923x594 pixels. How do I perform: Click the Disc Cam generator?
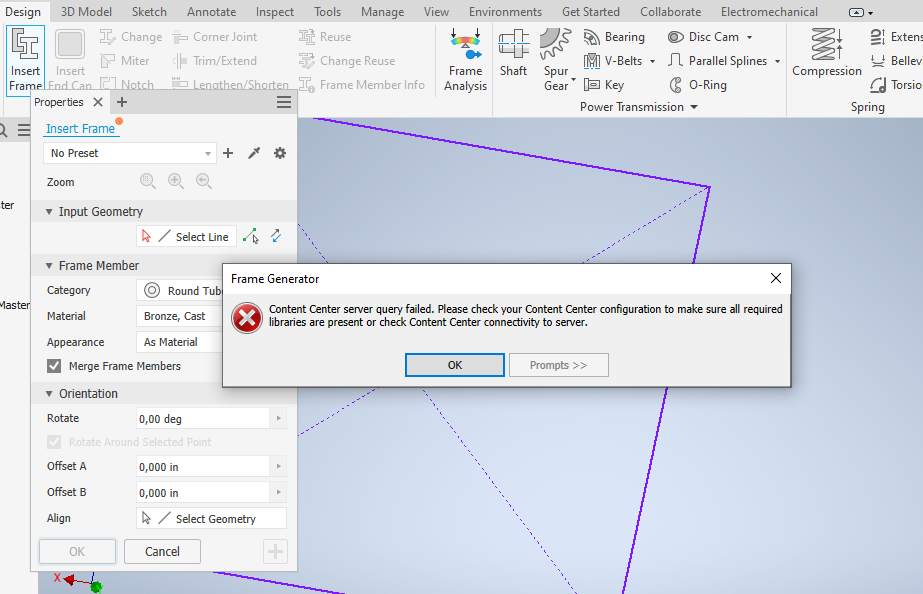(x=703, y=37)
